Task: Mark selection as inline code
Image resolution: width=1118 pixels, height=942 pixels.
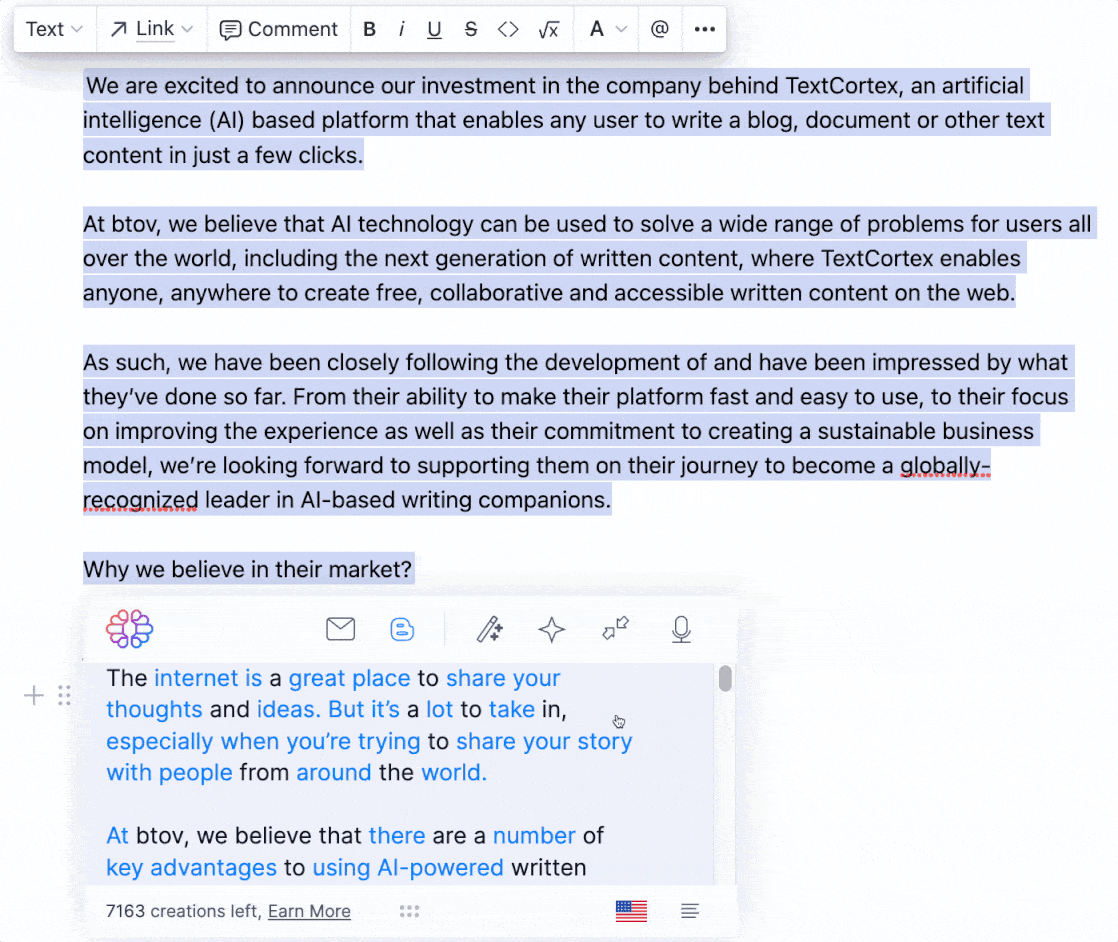Action: click(x=508, y=29)
